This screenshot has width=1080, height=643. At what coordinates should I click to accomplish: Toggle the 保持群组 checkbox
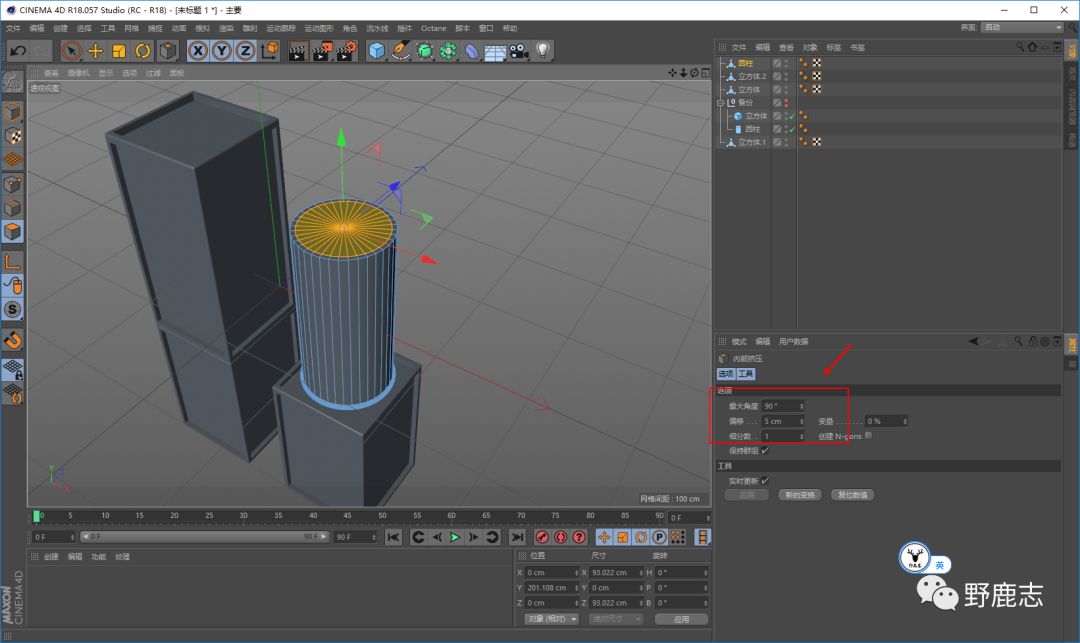(765, 450)
